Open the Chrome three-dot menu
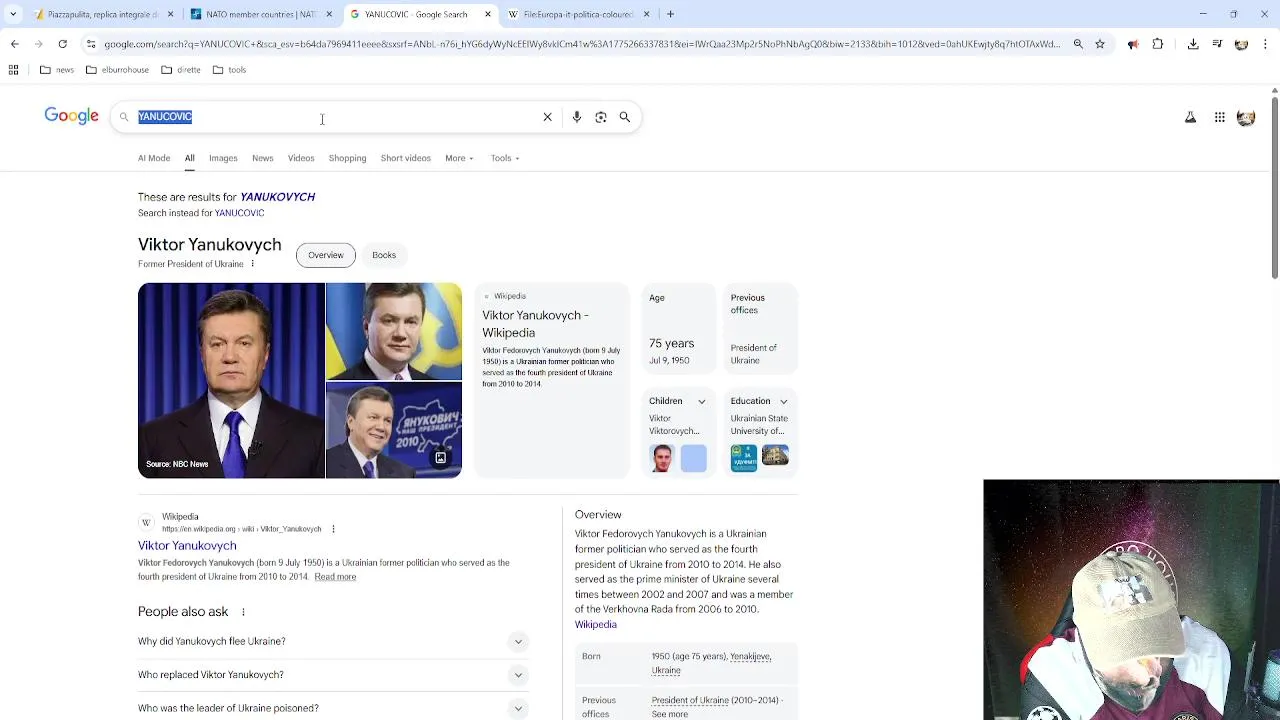Screen dimensions: 1280x720 (x=1266, y=44)
